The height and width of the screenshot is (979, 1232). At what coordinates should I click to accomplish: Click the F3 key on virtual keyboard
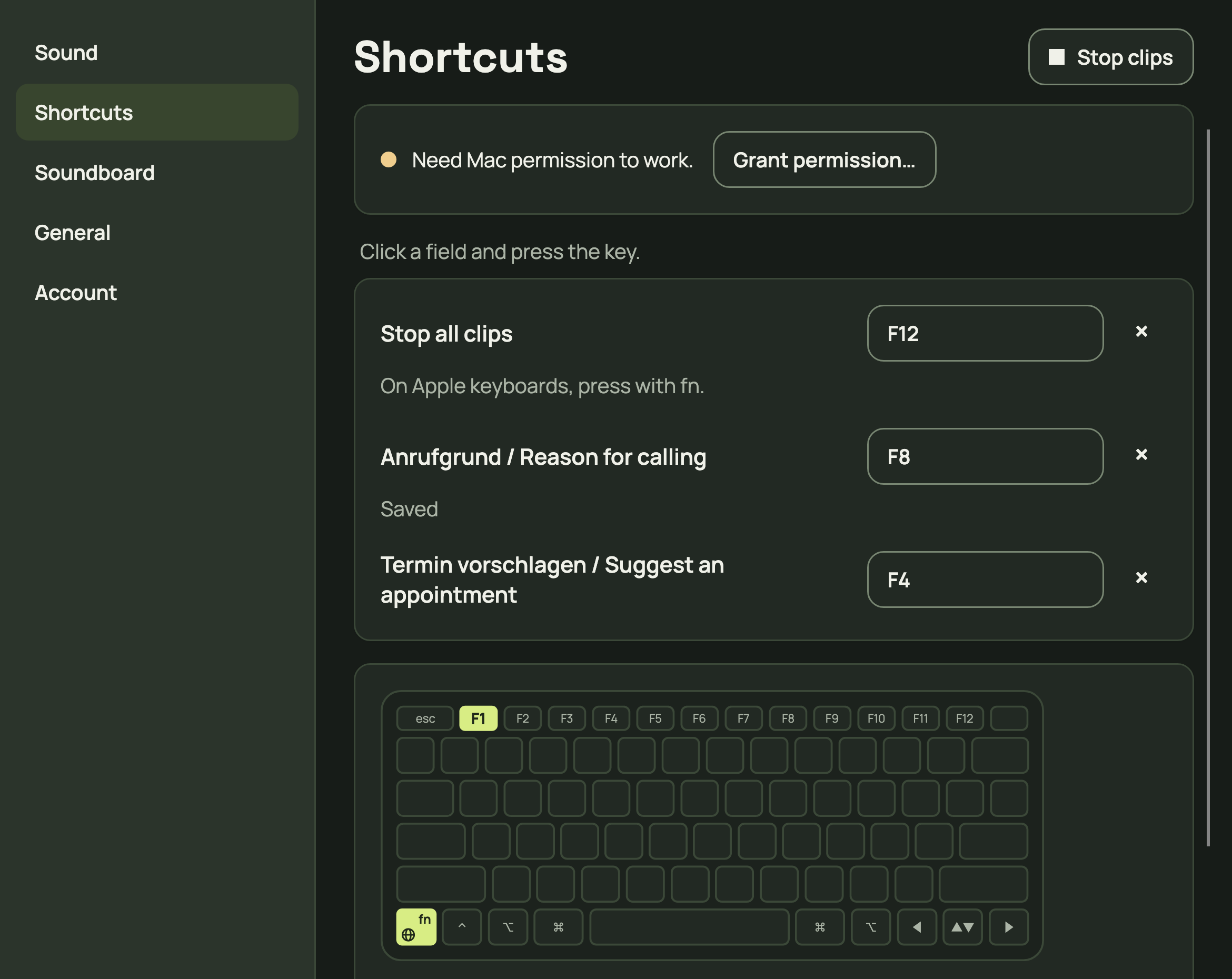[x=567, y=718]
